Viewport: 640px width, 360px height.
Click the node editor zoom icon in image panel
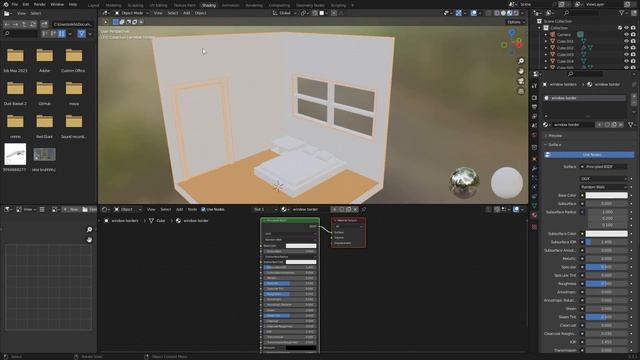89,229
